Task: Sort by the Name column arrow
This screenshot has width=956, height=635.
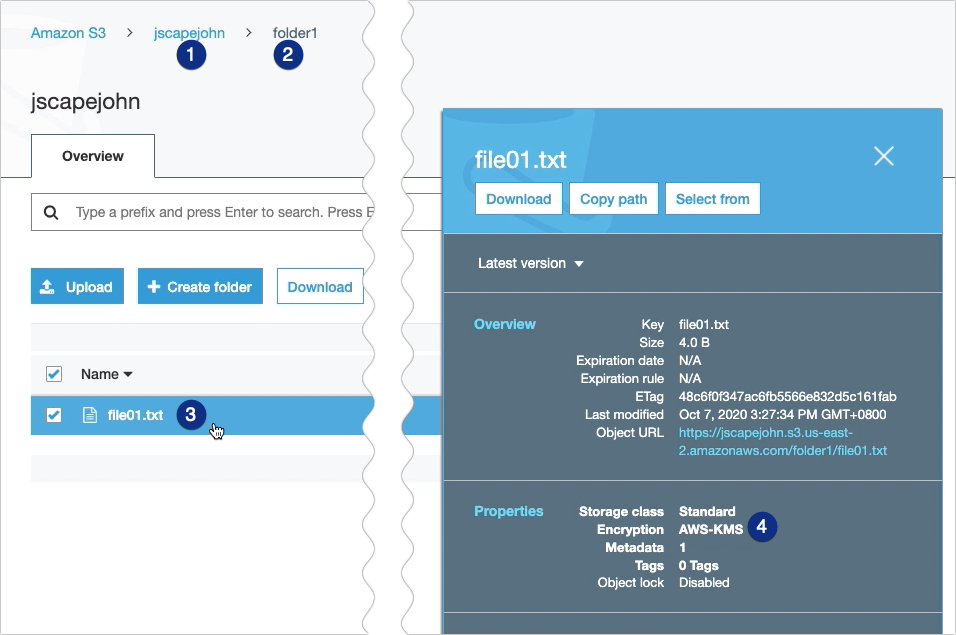Action: coord(128,375)
